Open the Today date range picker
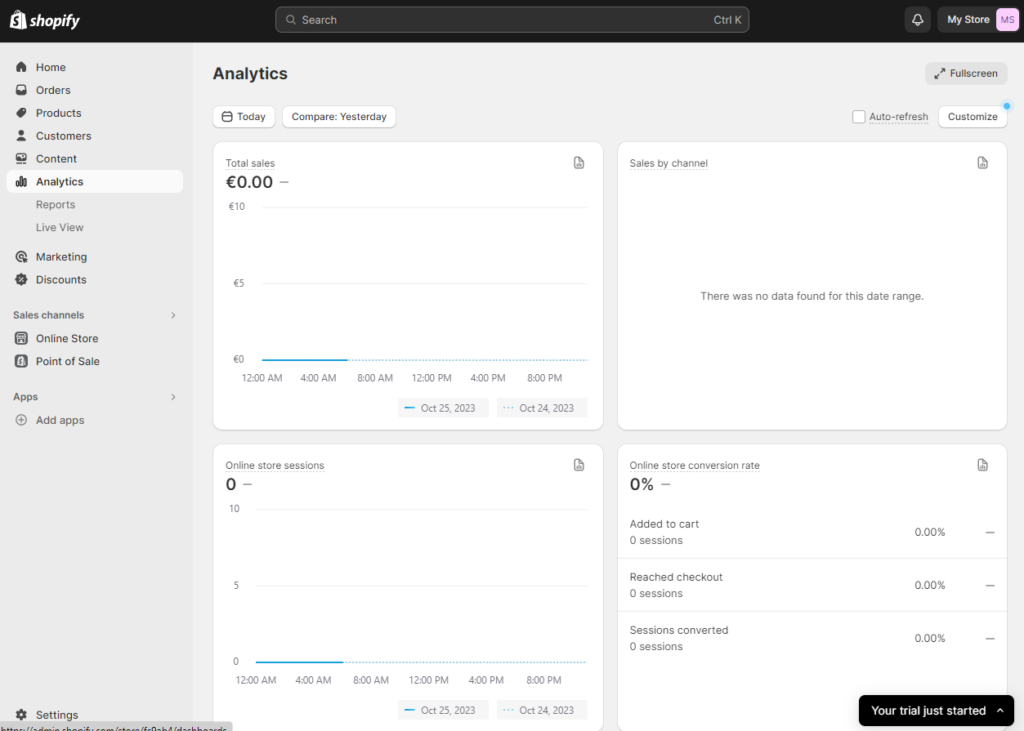 (244, 116)
